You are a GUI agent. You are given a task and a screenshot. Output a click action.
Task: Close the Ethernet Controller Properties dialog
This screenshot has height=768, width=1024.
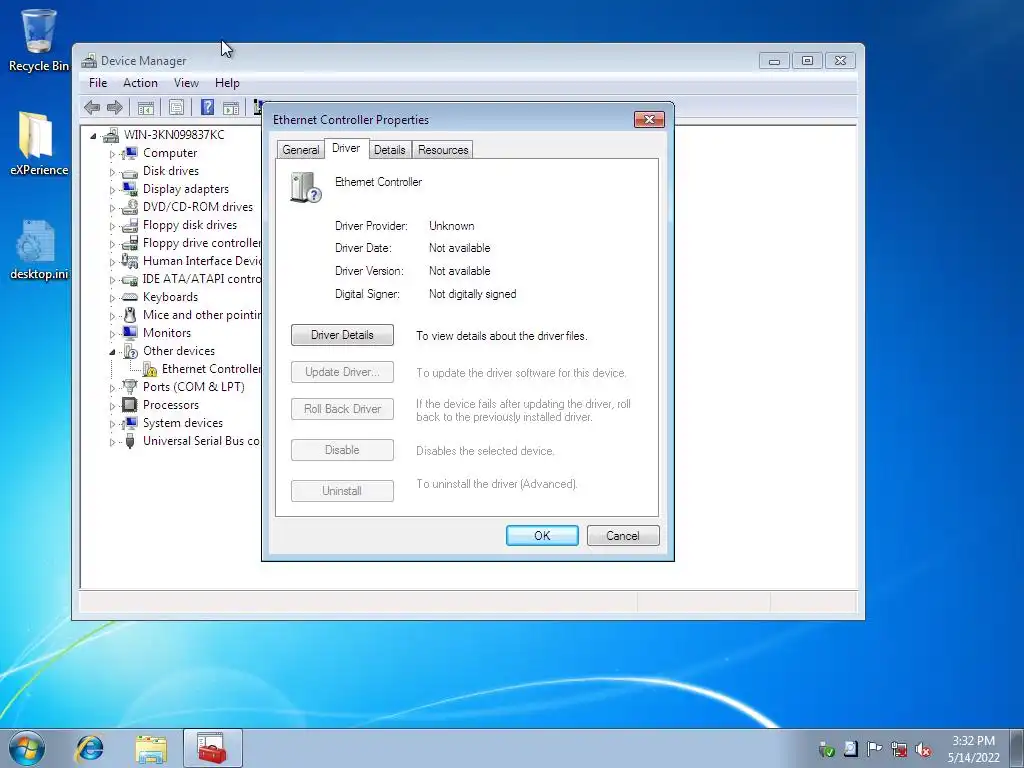tap(649, 120)
